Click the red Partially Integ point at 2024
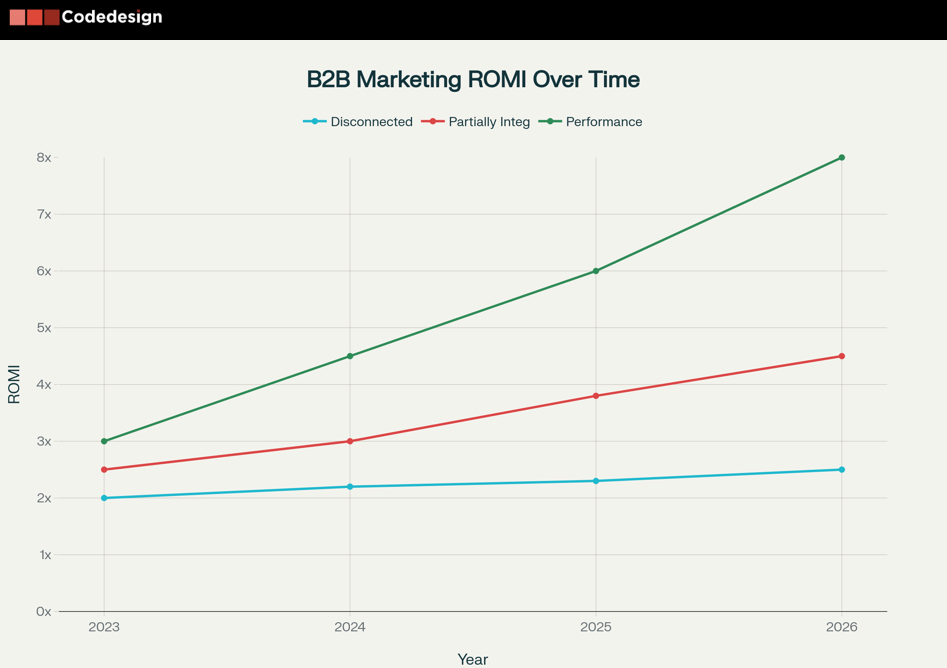The height and width of the screenshot is (668, 947). click(350, 441)
